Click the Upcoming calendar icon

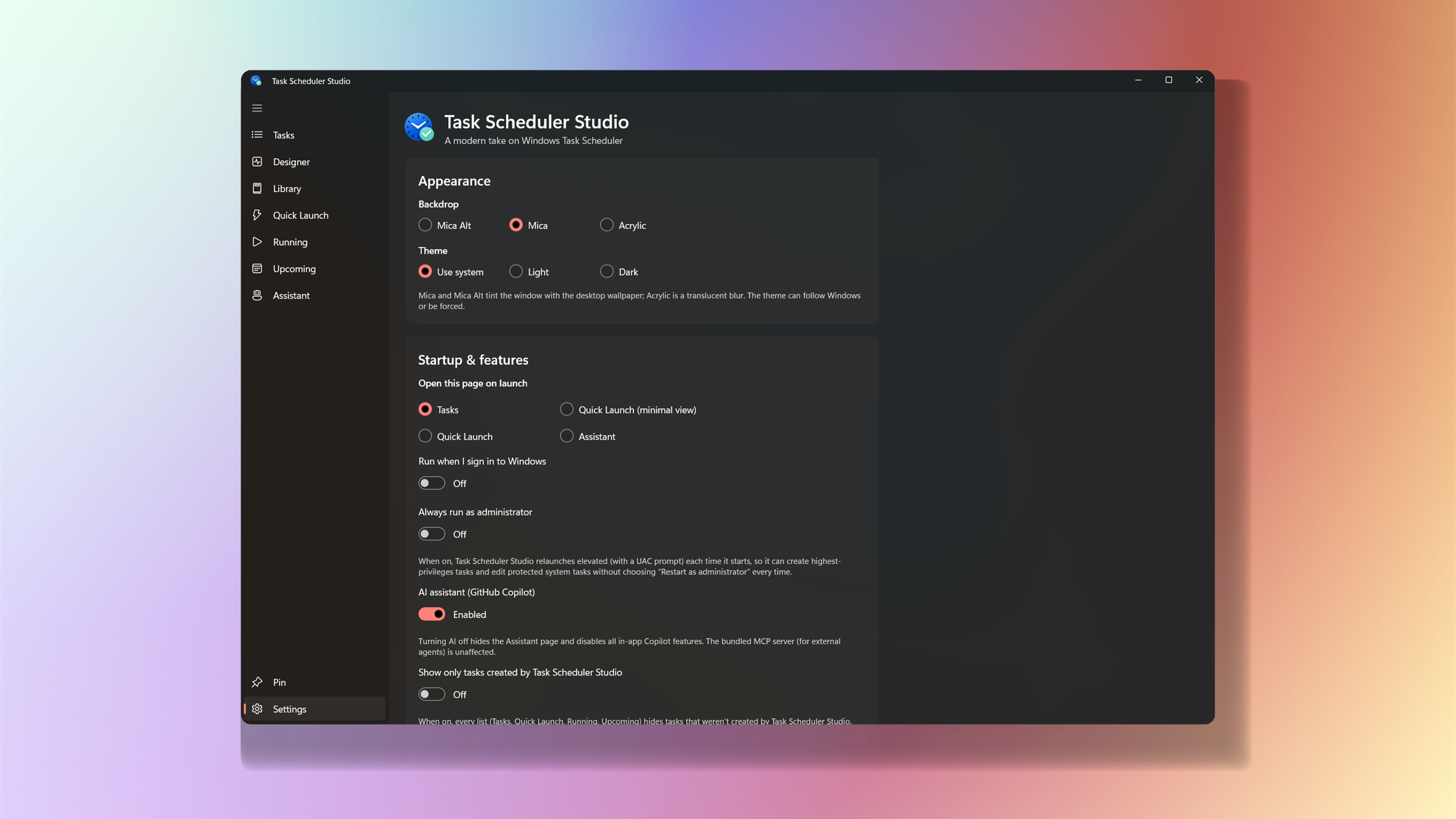pos(257,268)
